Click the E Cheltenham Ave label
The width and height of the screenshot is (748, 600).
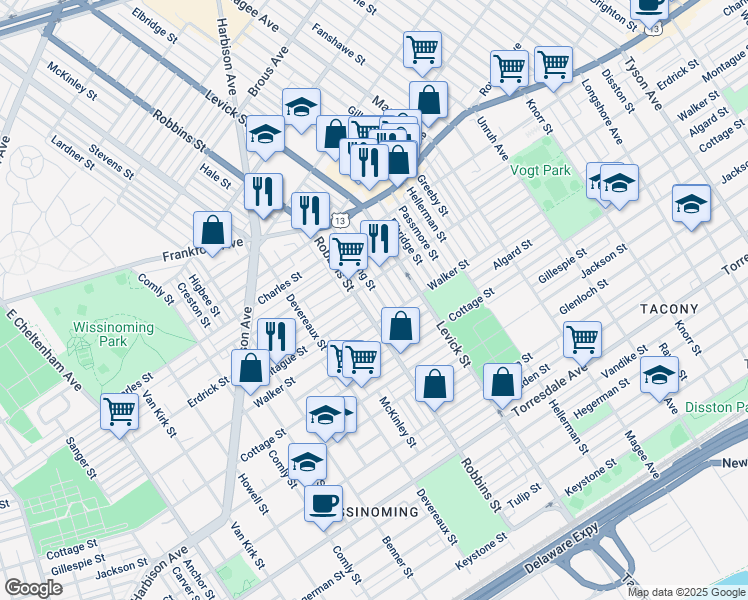pos(44,350)
